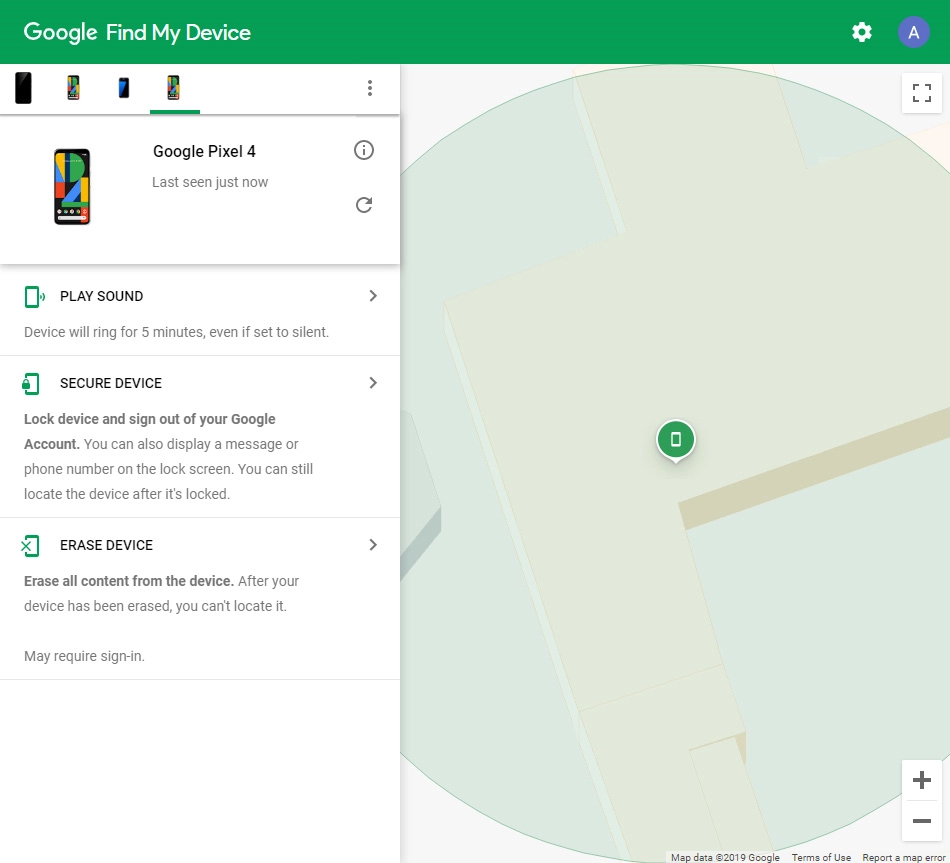Open the three-dot more options menu

(370, 88)
